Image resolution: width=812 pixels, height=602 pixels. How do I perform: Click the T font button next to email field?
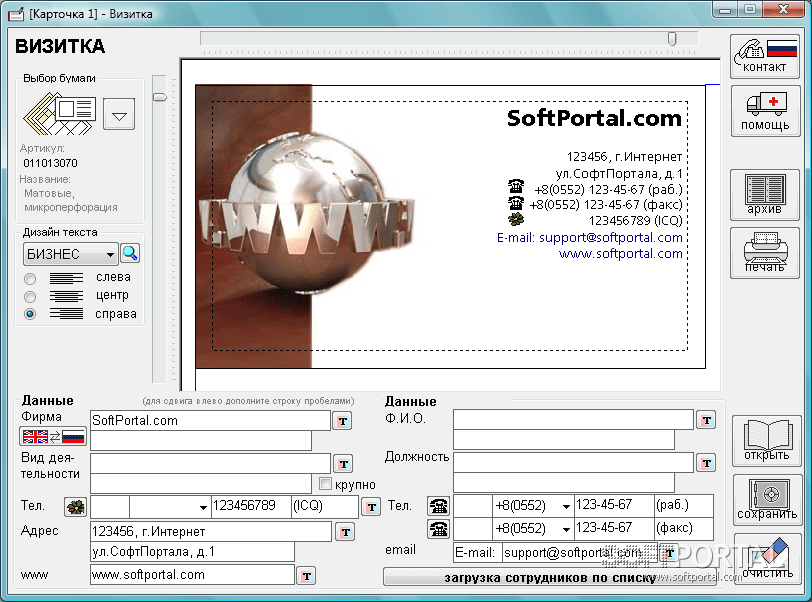click(x=669, y=553)
